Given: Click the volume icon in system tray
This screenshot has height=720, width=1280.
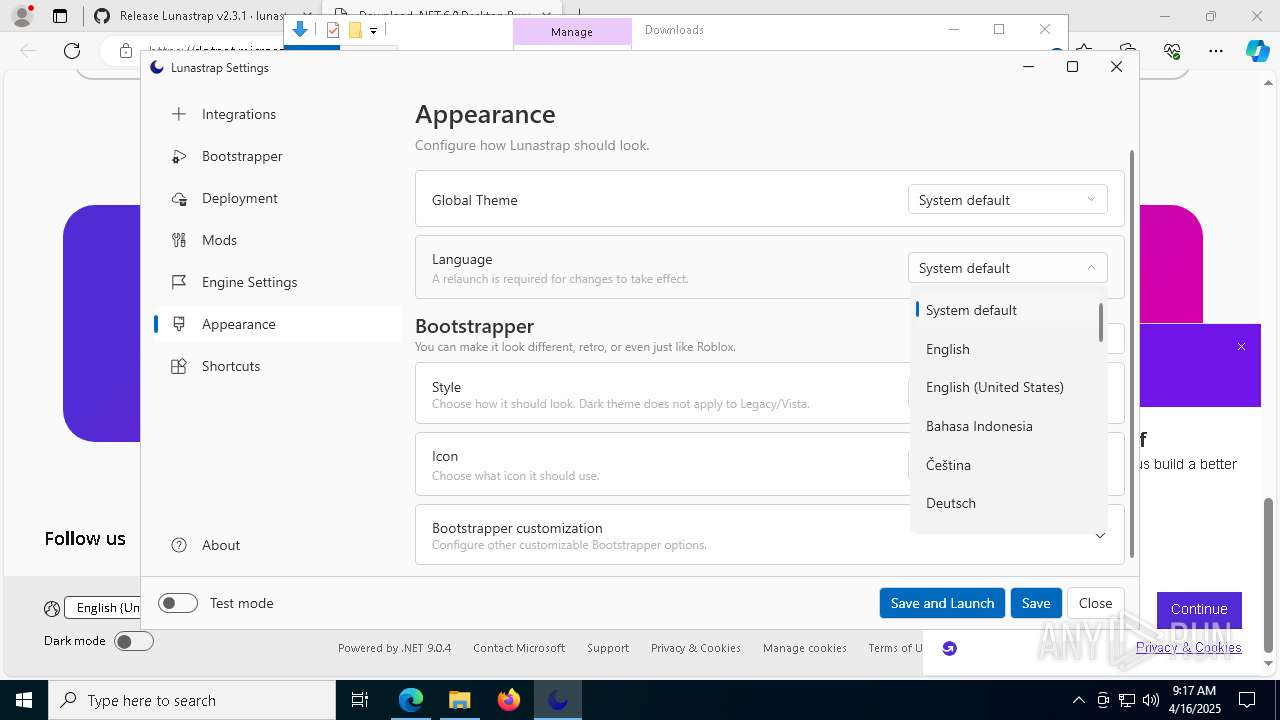Looking at the screenshot, I should pos(1151,700).
